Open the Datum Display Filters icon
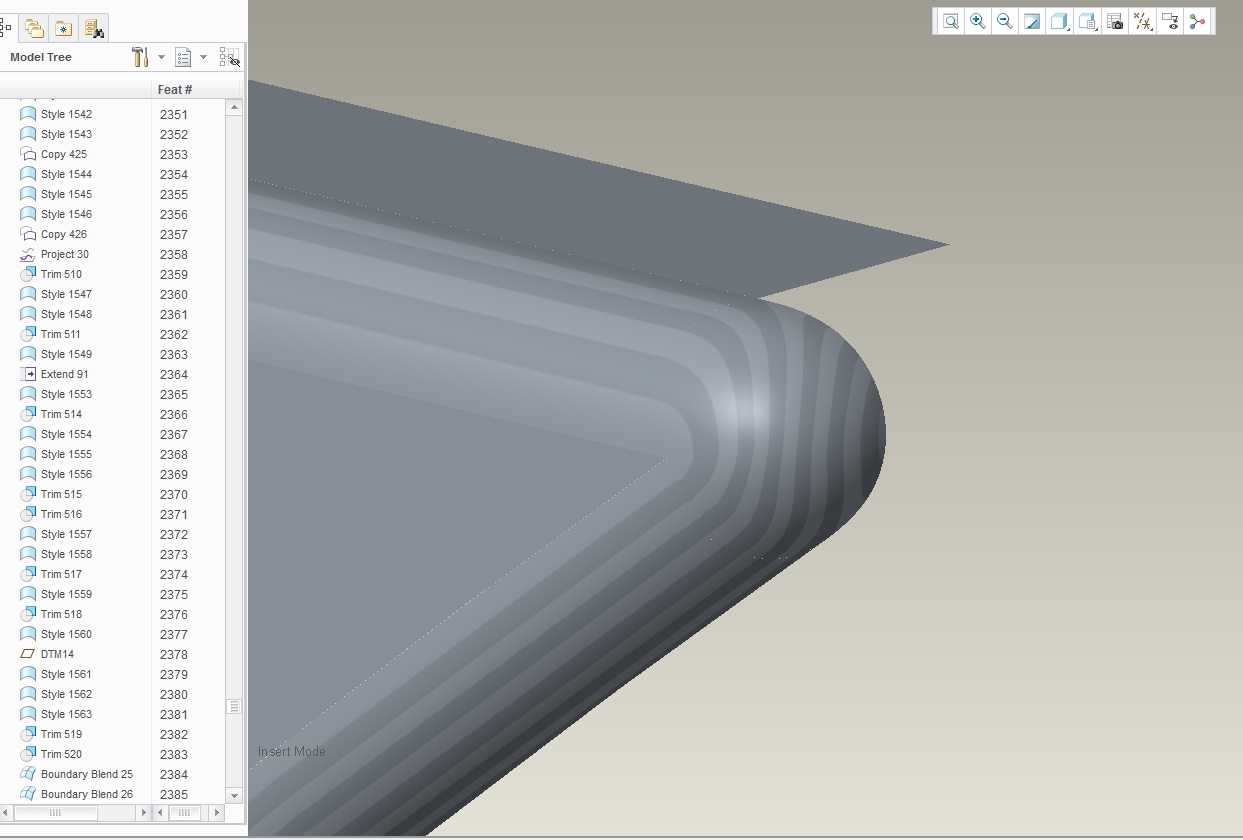 click(1143, 21)
